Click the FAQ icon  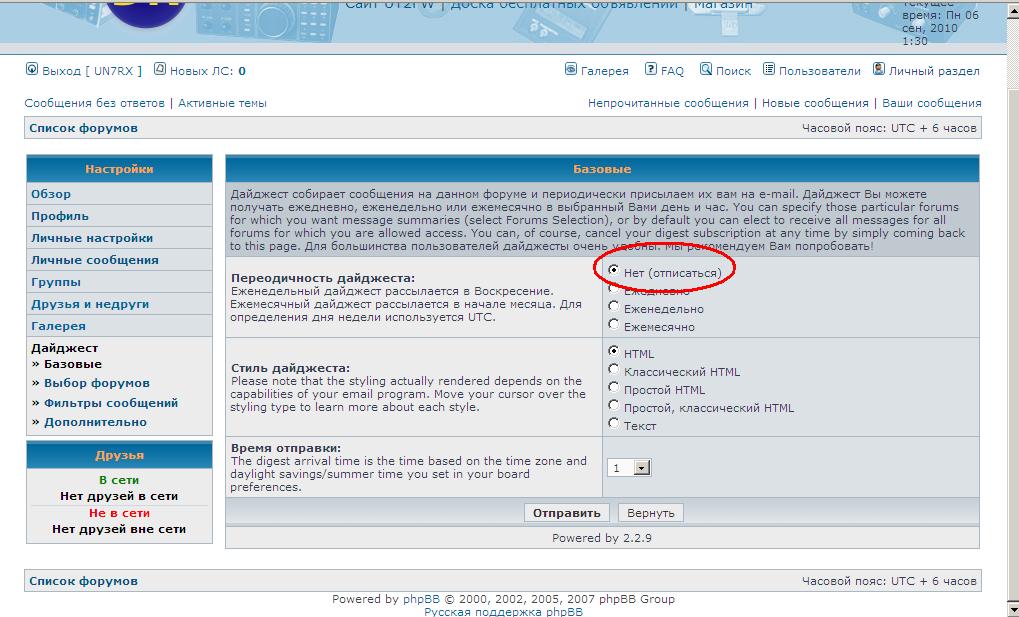click(x=651, y=70)
